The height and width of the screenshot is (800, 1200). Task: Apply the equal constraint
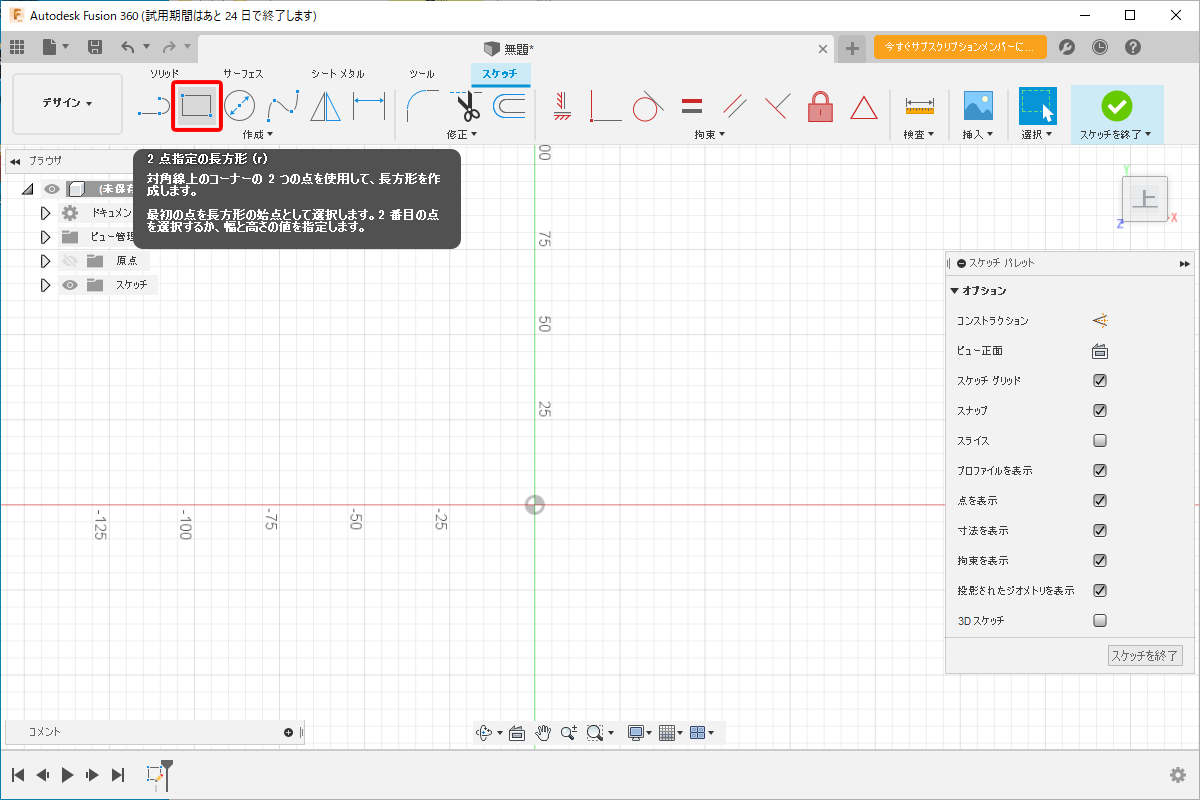(692, 105)
